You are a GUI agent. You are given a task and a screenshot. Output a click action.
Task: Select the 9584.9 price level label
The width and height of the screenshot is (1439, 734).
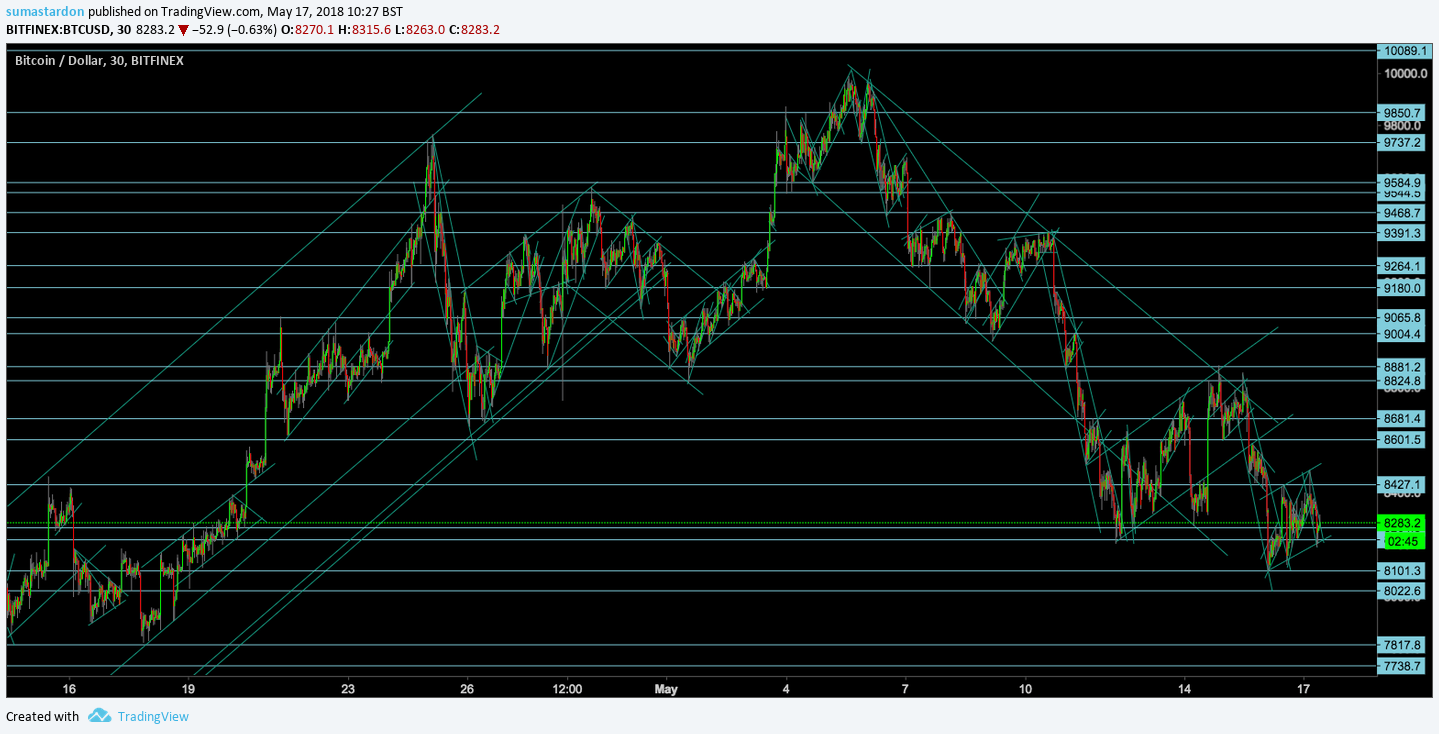1401,183
